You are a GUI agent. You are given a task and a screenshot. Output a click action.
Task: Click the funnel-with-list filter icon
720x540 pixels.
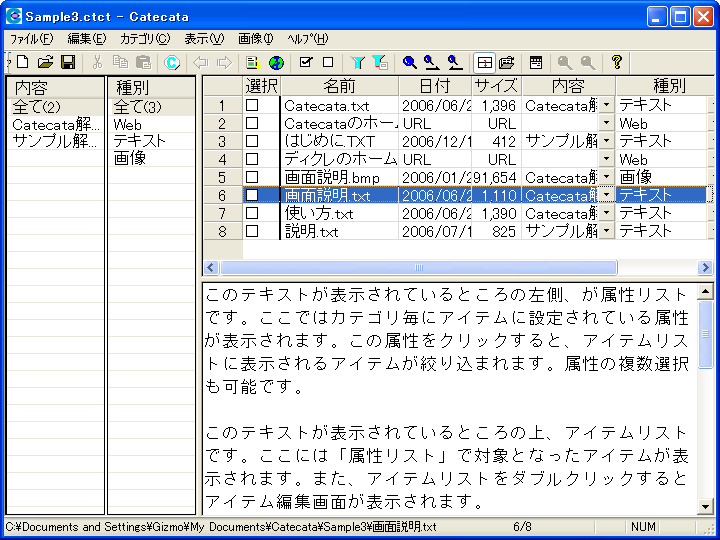pos(380,62)
